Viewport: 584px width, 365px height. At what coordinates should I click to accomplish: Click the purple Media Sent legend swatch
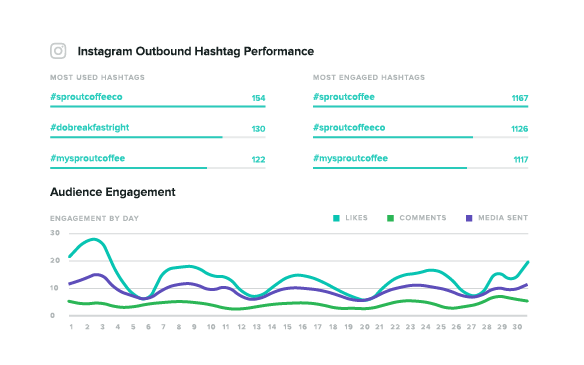469,218
